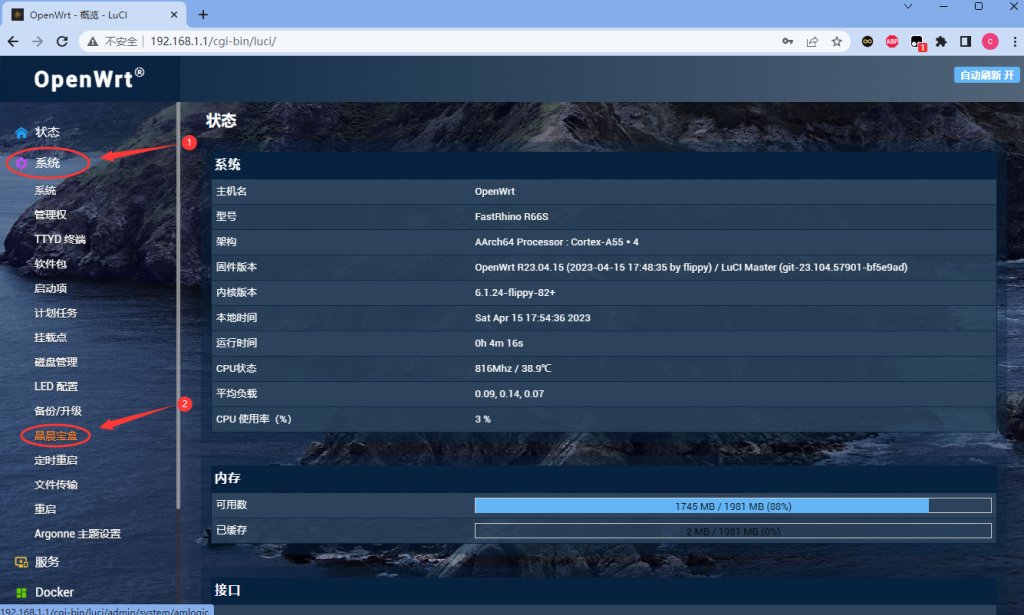Open the extensions puzzle icon

(941, 41)
